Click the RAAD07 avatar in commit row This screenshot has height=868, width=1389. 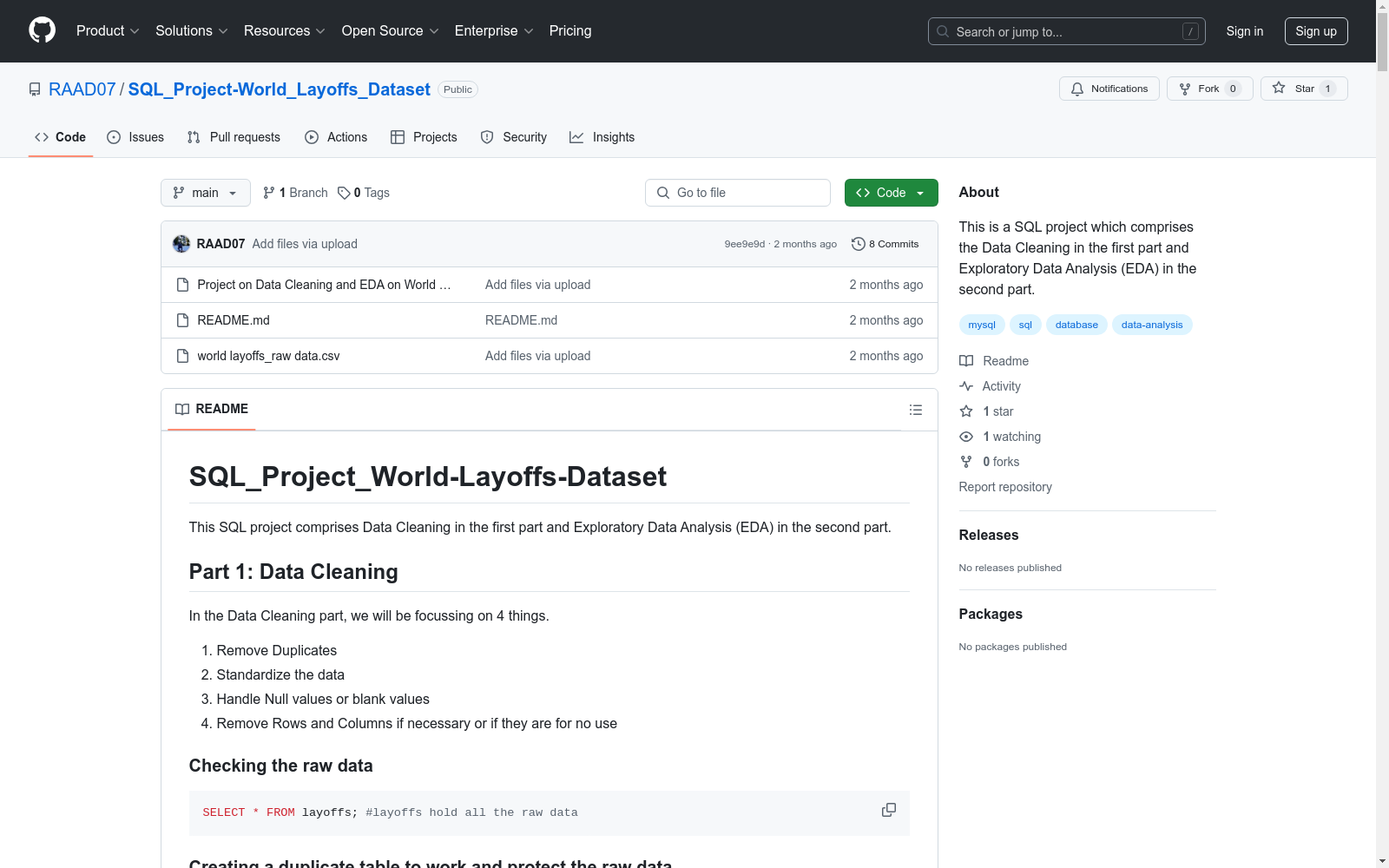click(181, 244)
